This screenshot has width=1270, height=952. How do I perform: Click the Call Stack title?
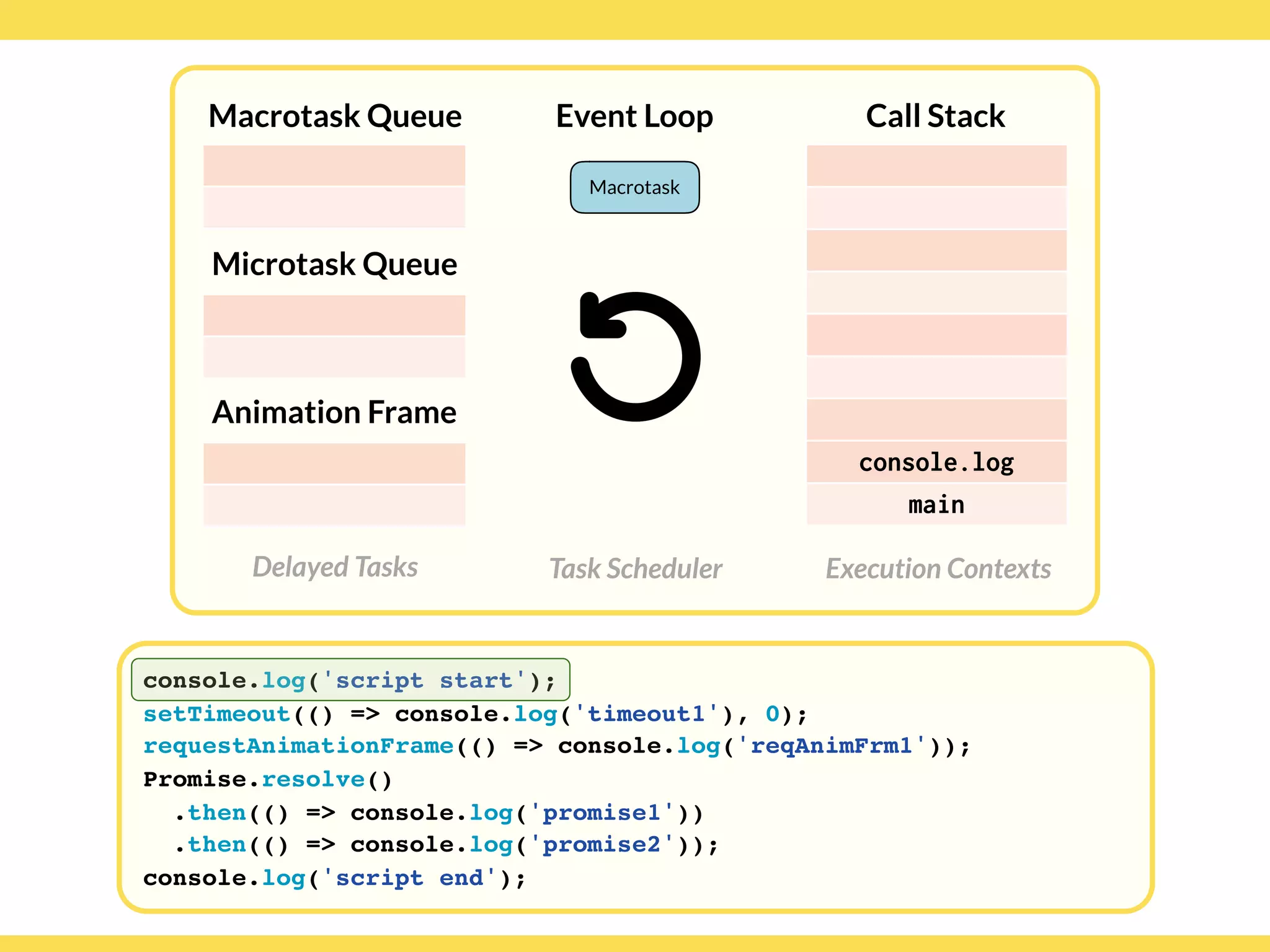point(935,116)
